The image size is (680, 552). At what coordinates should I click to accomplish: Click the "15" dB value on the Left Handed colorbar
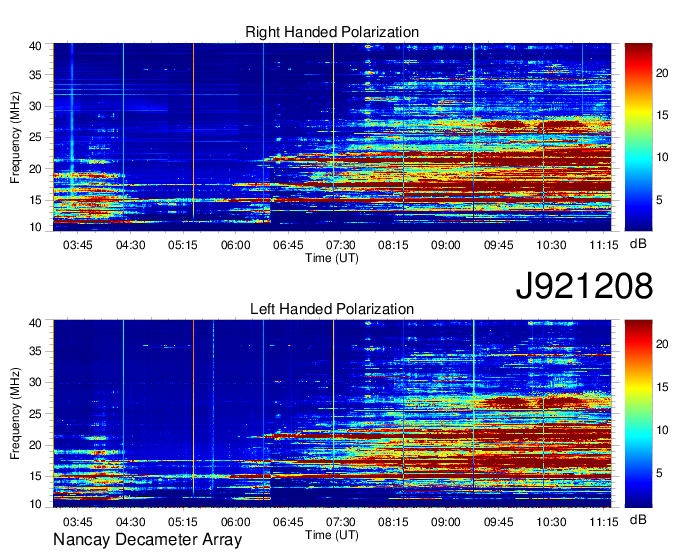click(x=662, y=387)
